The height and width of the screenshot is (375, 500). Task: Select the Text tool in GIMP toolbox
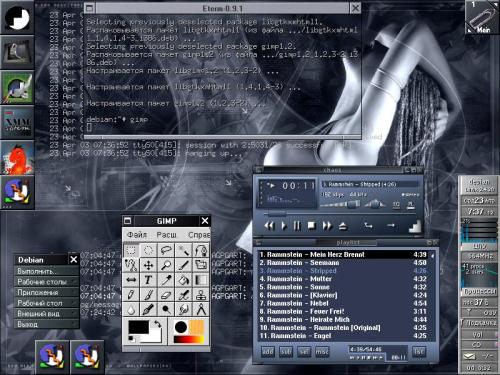tap(148, 280)
